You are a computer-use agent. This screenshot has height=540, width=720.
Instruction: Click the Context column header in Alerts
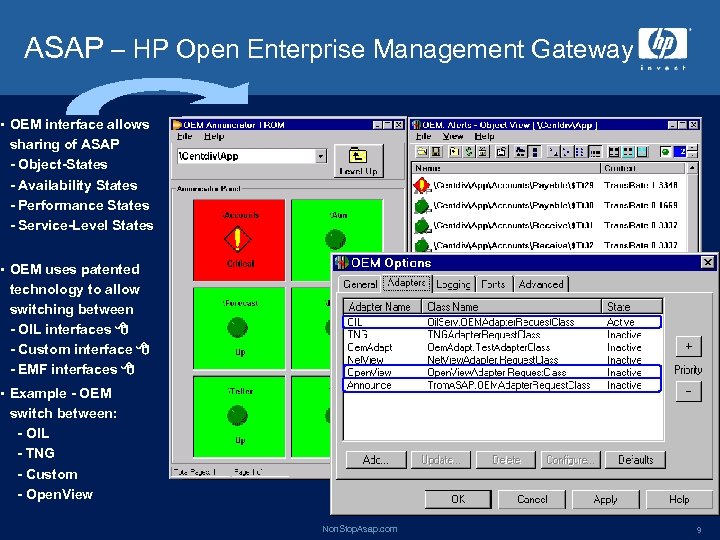644,168
